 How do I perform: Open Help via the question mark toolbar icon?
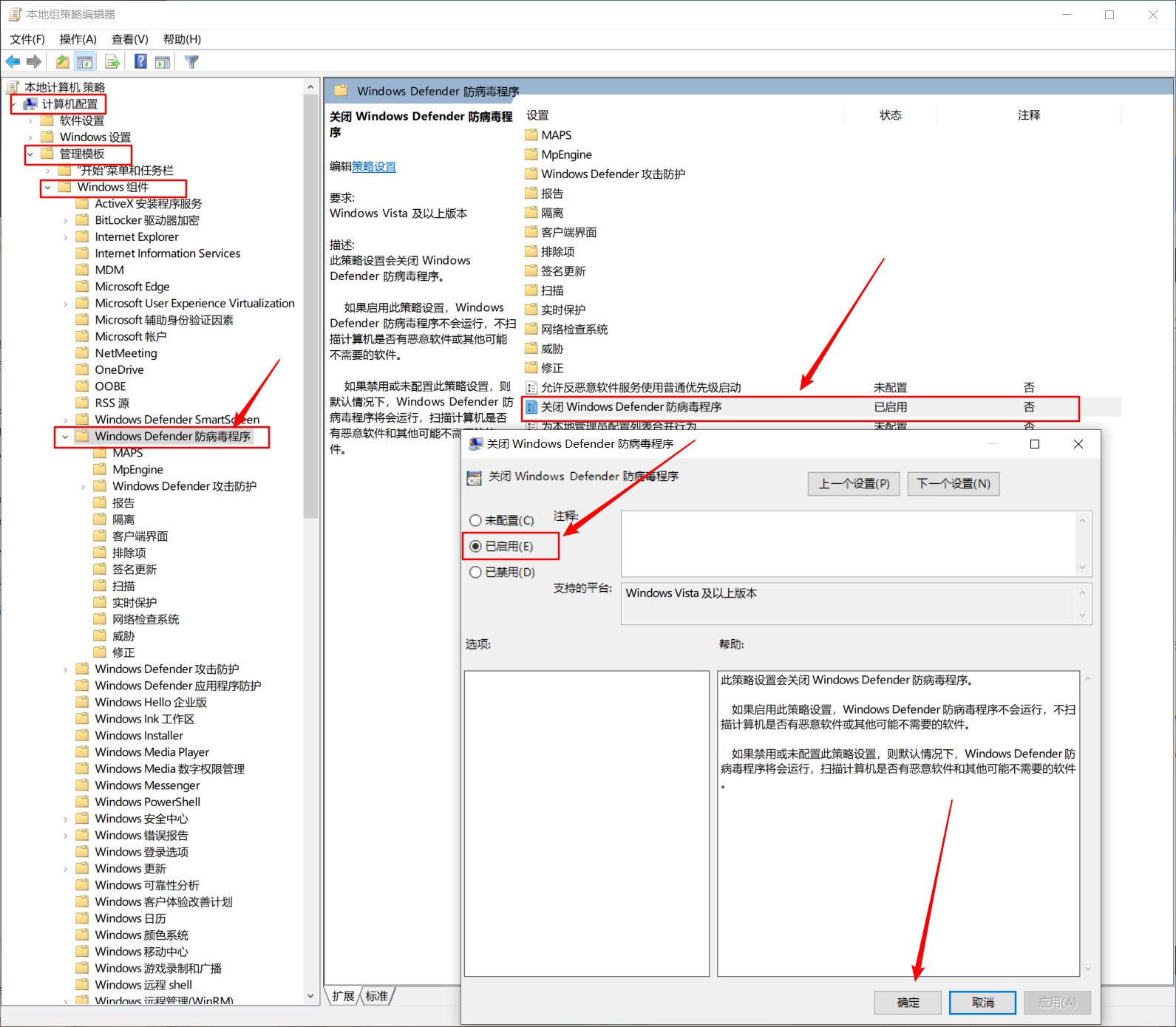(x=140, y=62)
